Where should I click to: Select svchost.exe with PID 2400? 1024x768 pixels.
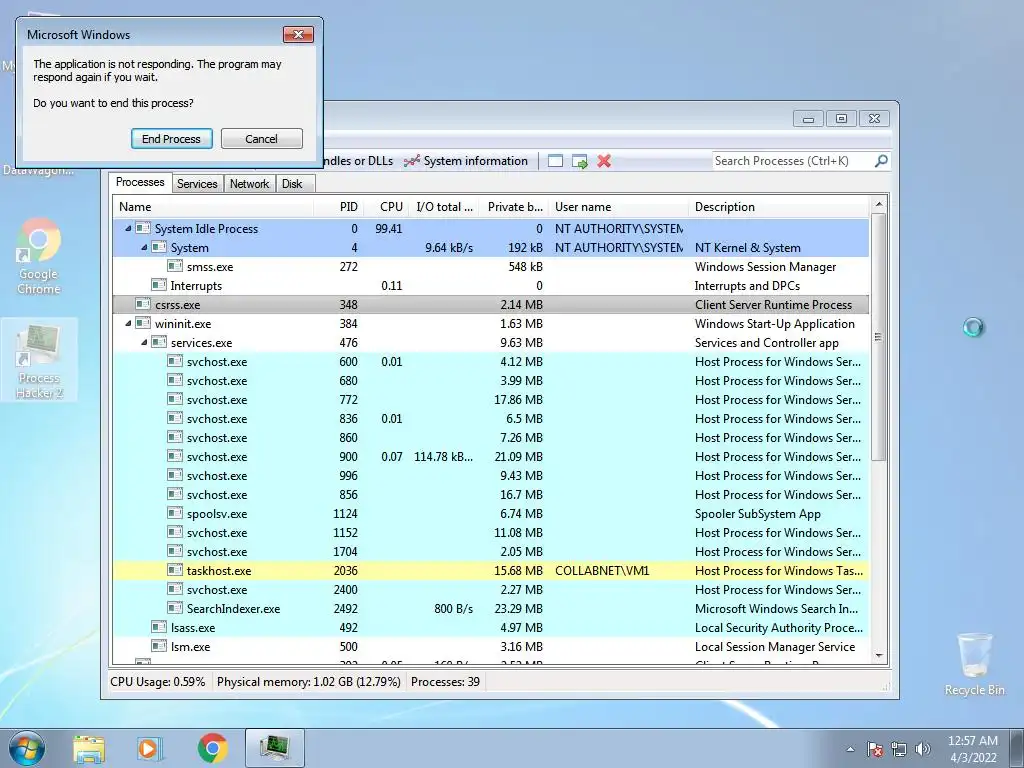[x=491, y=590]
